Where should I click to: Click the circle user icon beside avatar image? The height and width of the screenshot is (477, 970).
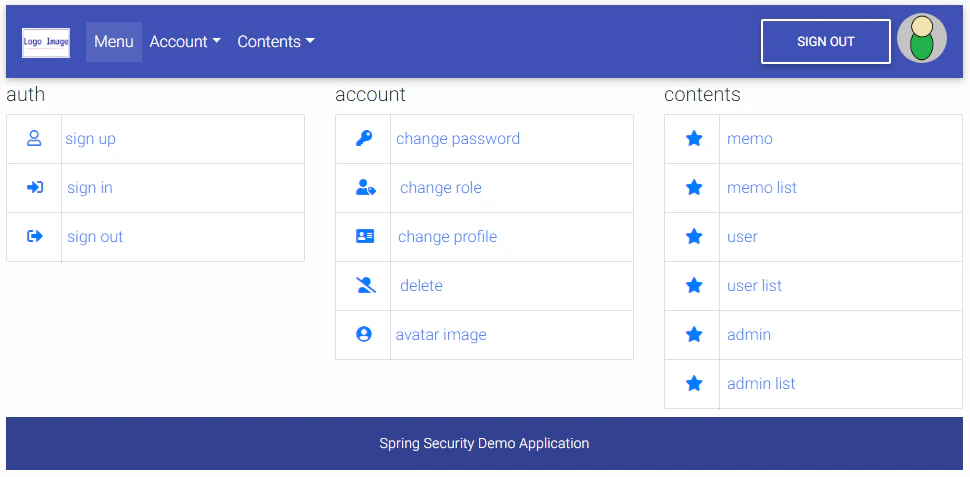(364, 334)
